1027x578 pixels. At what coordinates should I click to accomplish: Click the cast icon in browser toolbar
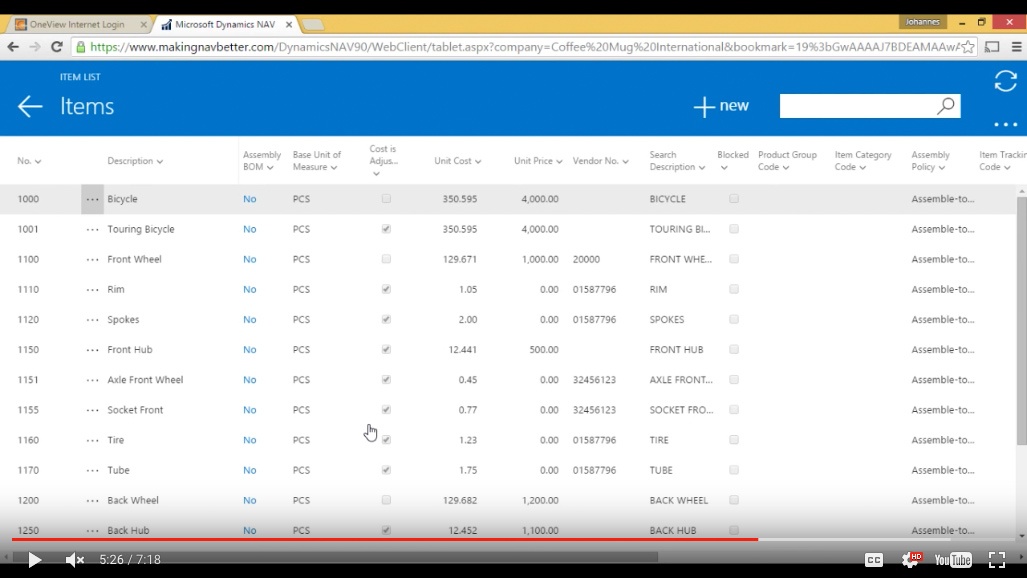click(992, 47)
